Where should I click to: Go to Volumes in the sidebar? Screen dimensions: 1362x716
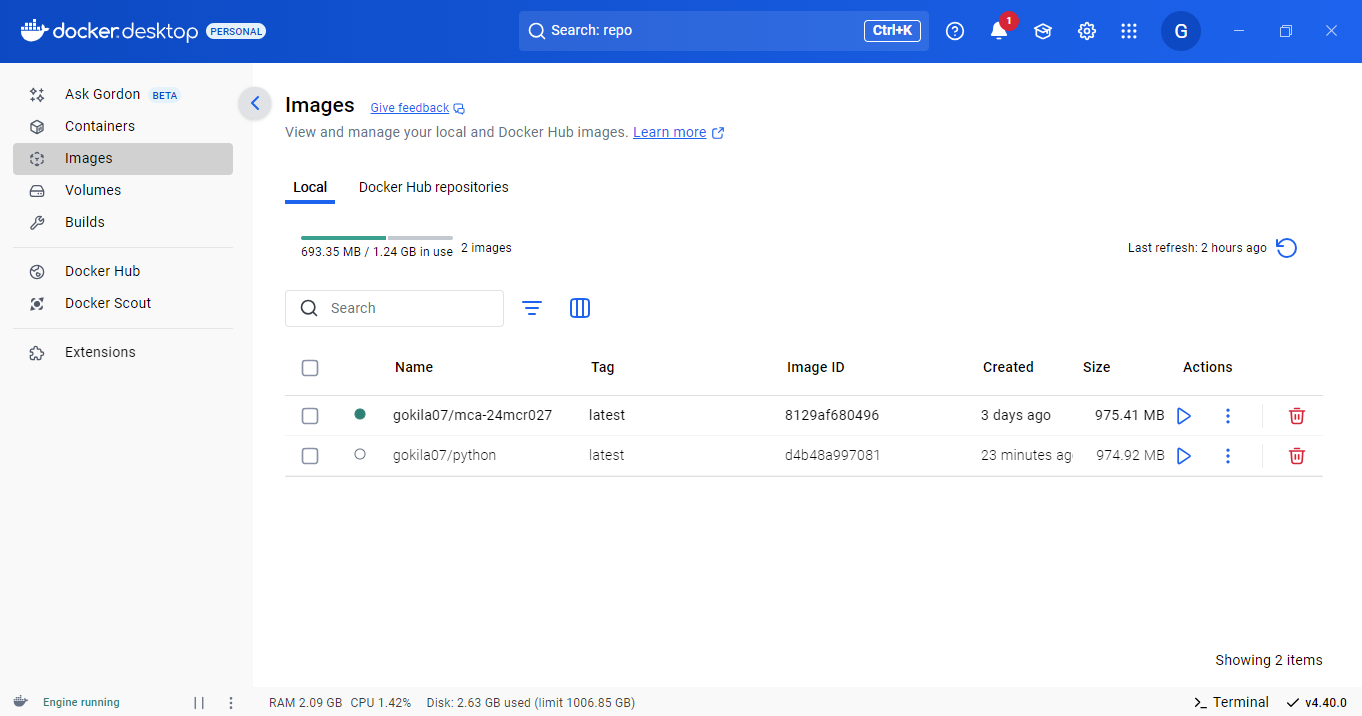[123, 190]
